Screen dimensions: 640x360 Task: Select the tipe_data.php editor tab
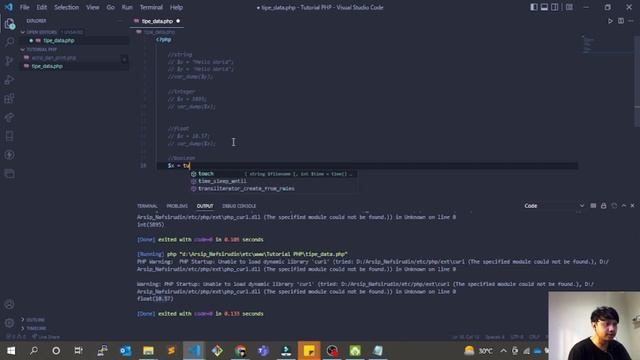[157, 21]
